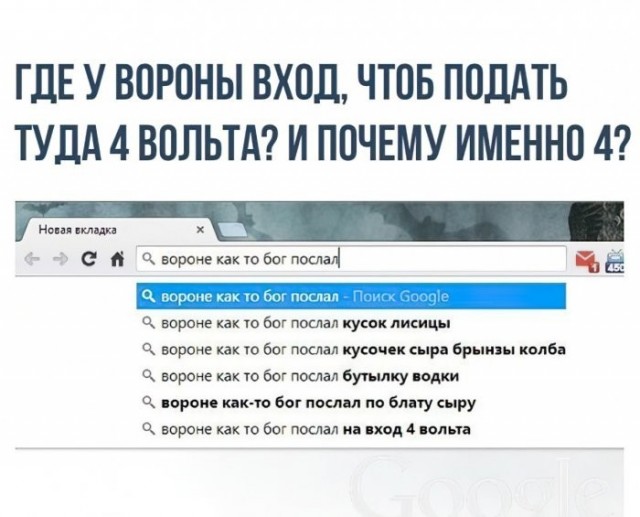Image resolution: width=640 pixels, height=517 pixels.
Task: Click magnifier icon beside бутылку водки suggestion
Action: [148, 376]
